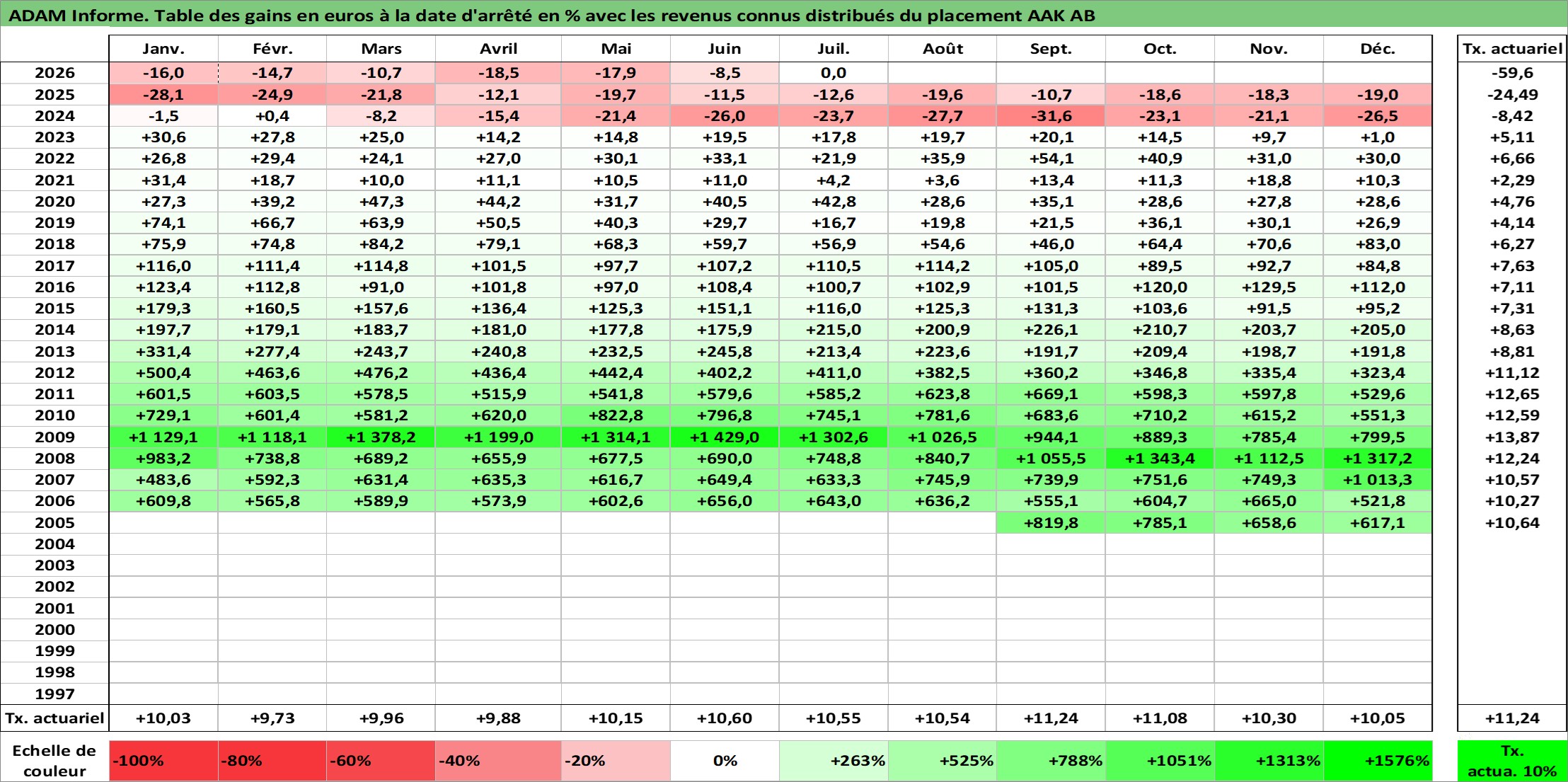Select the bottom row value +11,08
Screen dimensions: 1568x782
pos(1160,718)
